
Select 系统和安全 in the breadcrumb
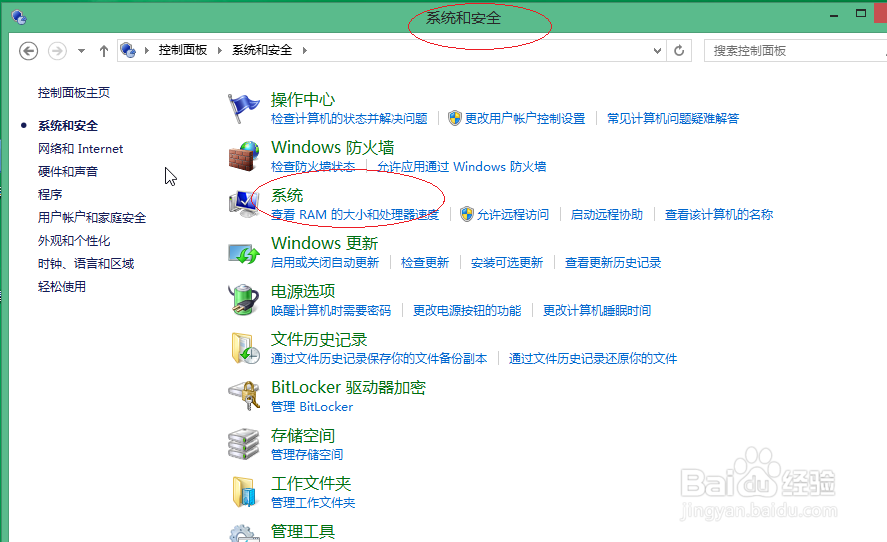click(262, 50)
